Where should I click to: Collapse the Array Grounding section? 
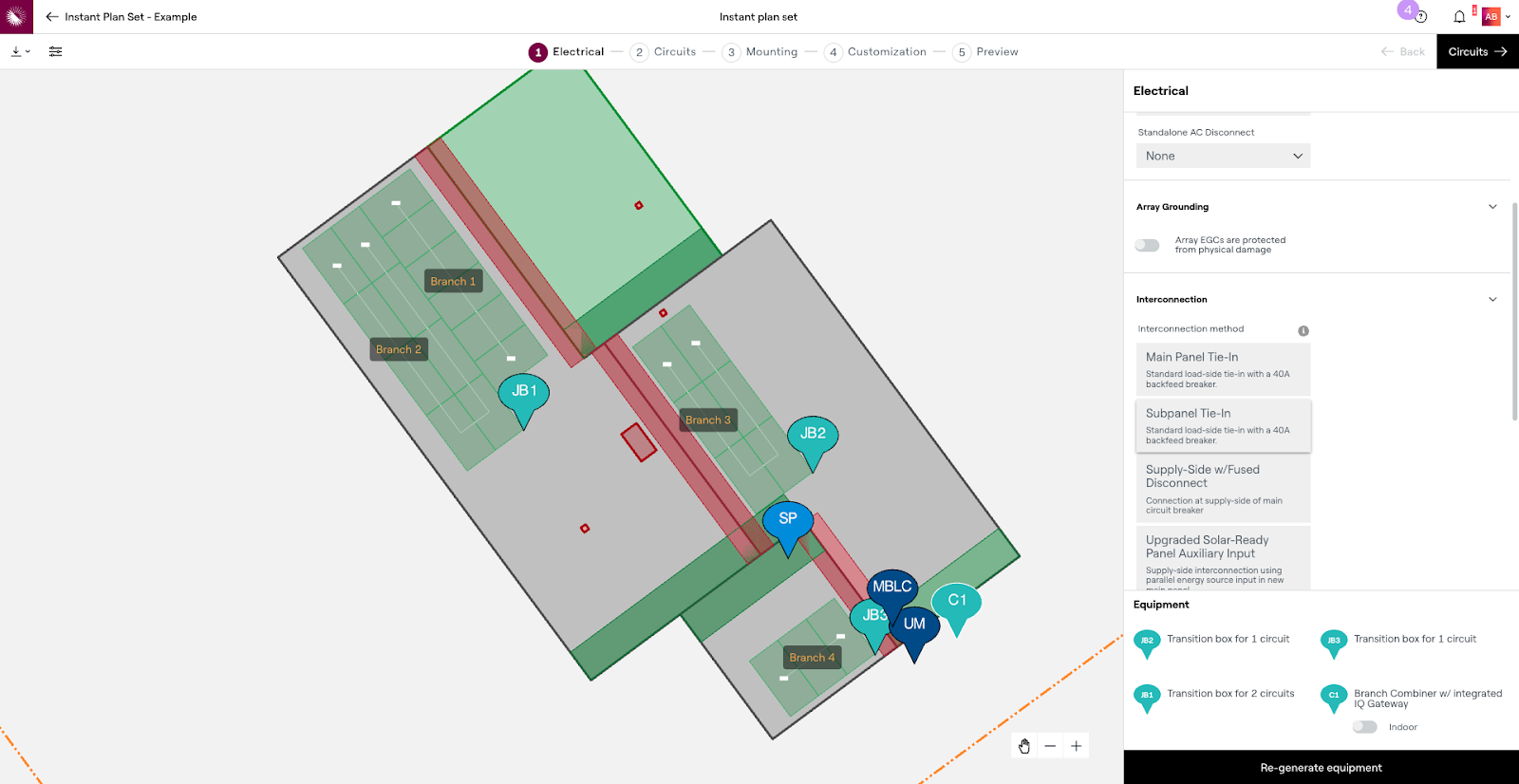pyautogui.click(x=1492, y=207)
